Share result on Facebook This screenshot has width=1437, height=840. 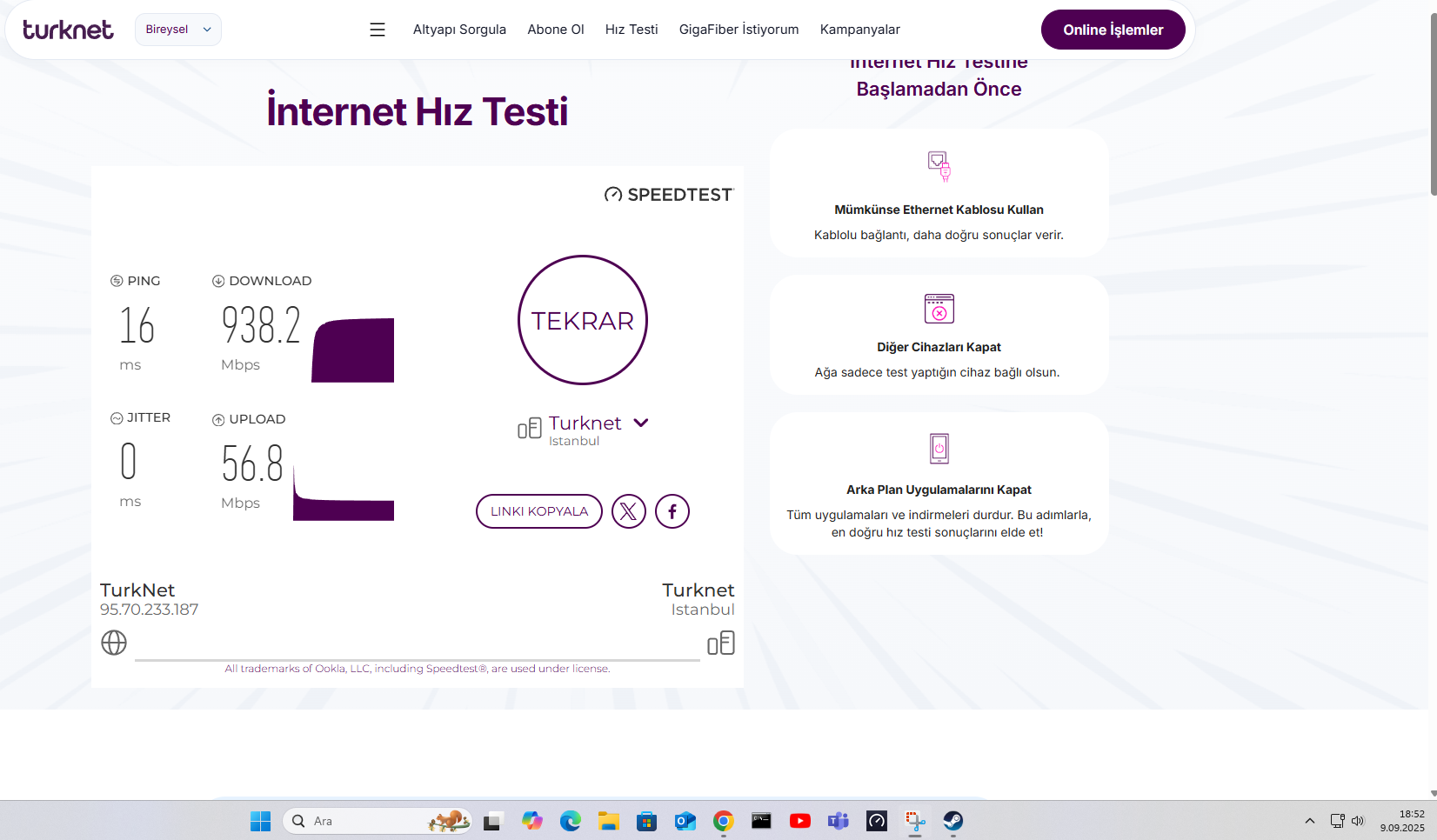672,511
